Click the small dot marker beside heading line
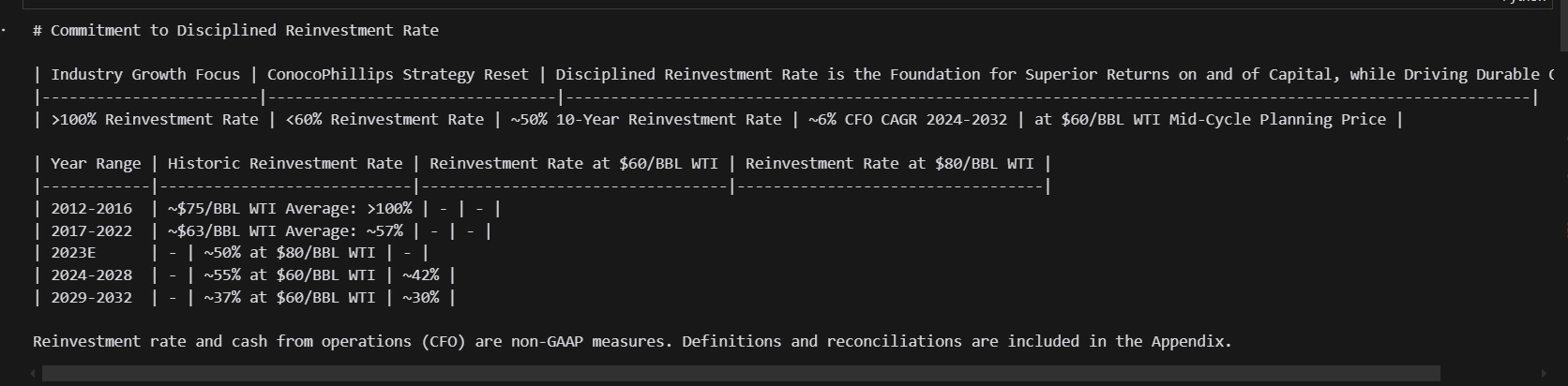The image size is (1568, 386). 5,30
